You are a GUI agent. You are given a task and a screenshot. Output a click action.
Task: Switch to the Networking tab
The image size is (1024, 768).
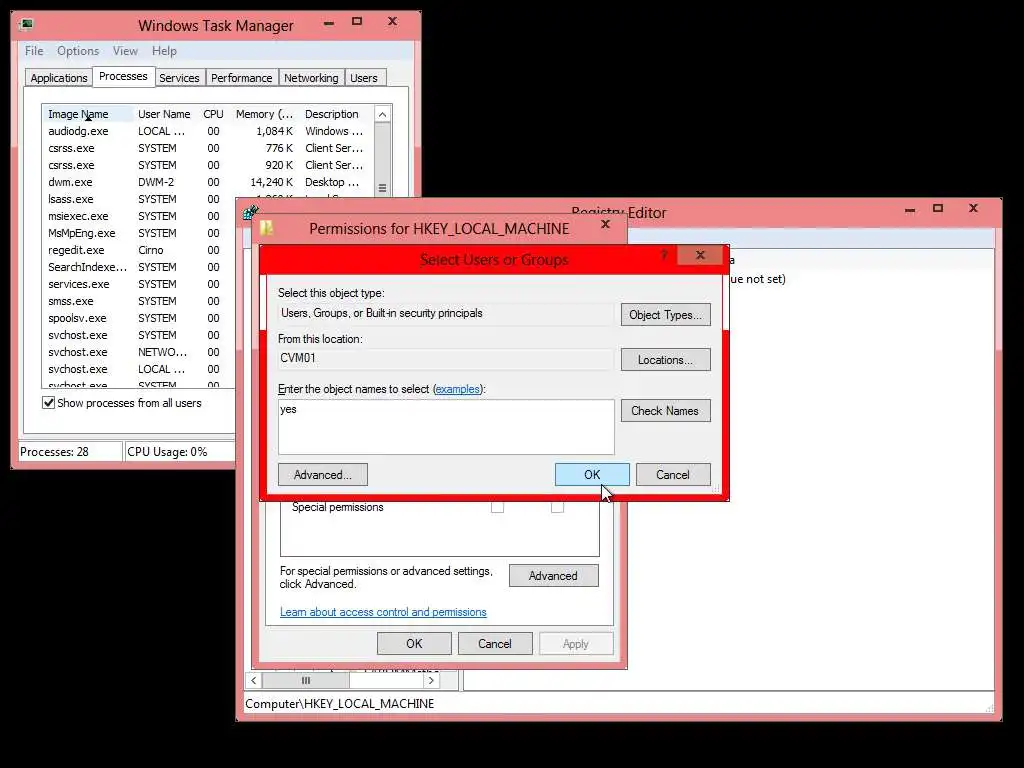point(311,78)
